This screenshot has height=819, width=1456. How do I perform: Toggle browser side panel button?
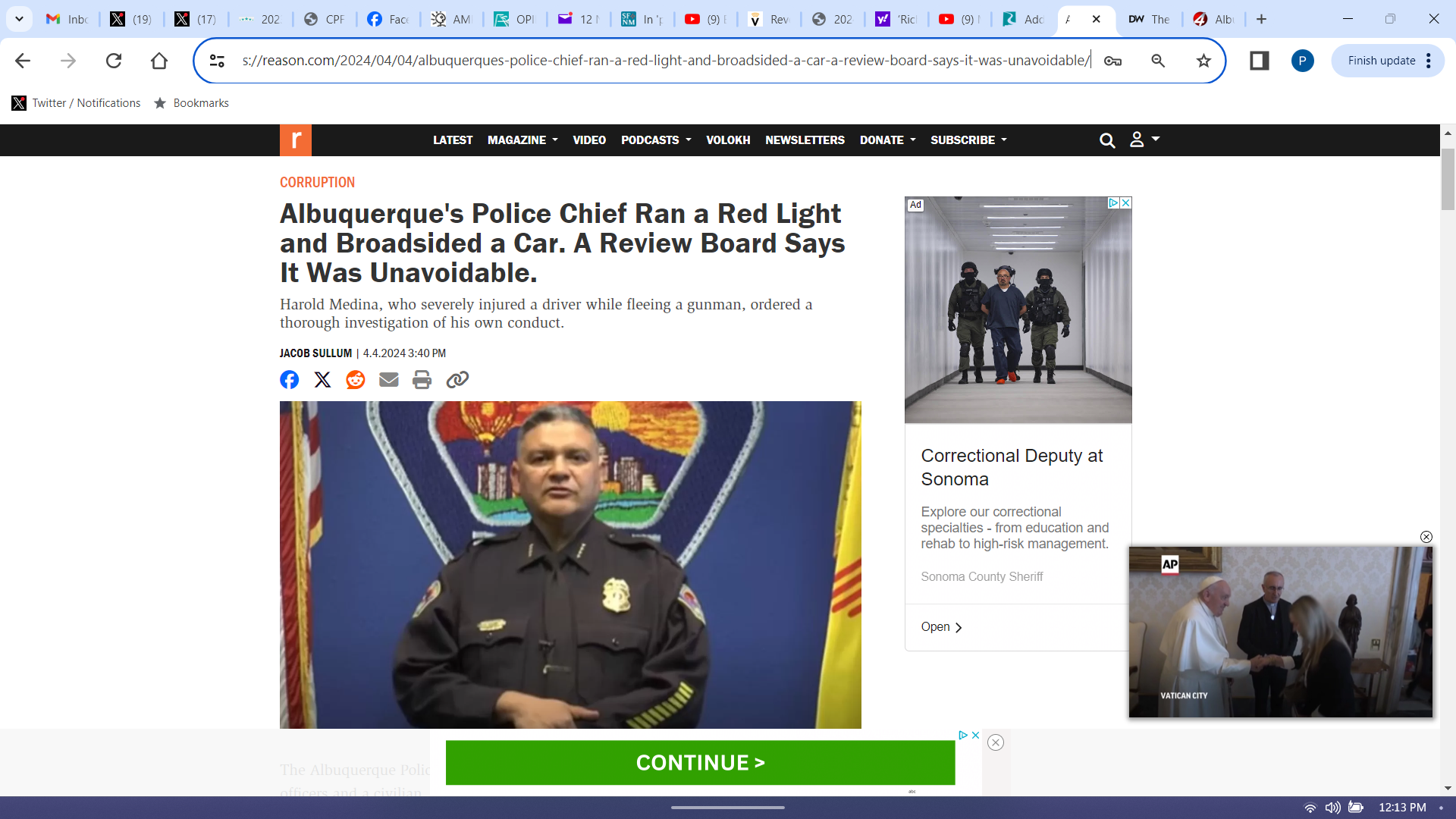[1259, 61]
